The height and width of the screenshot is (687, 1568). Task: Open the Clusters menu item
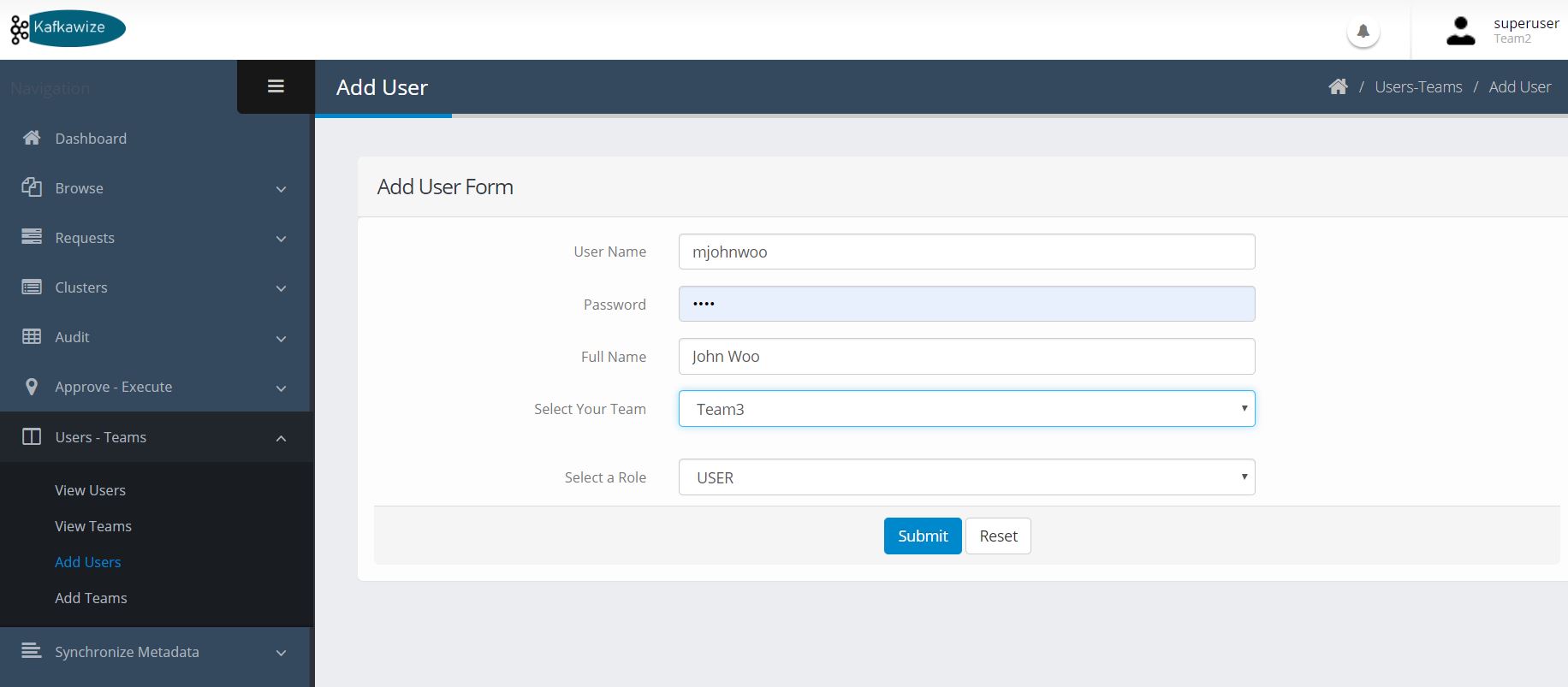[81, 287]
